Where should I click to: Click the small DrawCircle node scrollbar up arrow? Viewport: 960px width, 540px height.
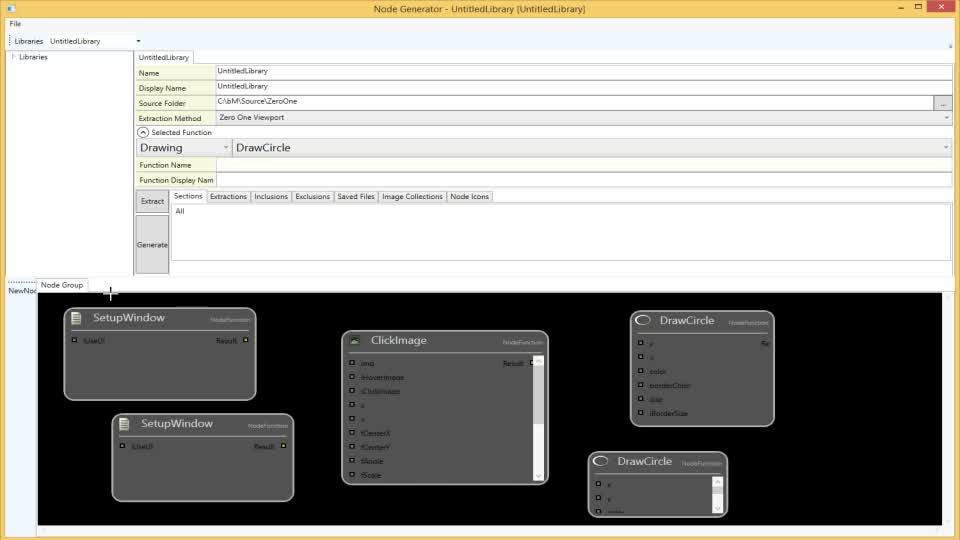pos(718,482)
